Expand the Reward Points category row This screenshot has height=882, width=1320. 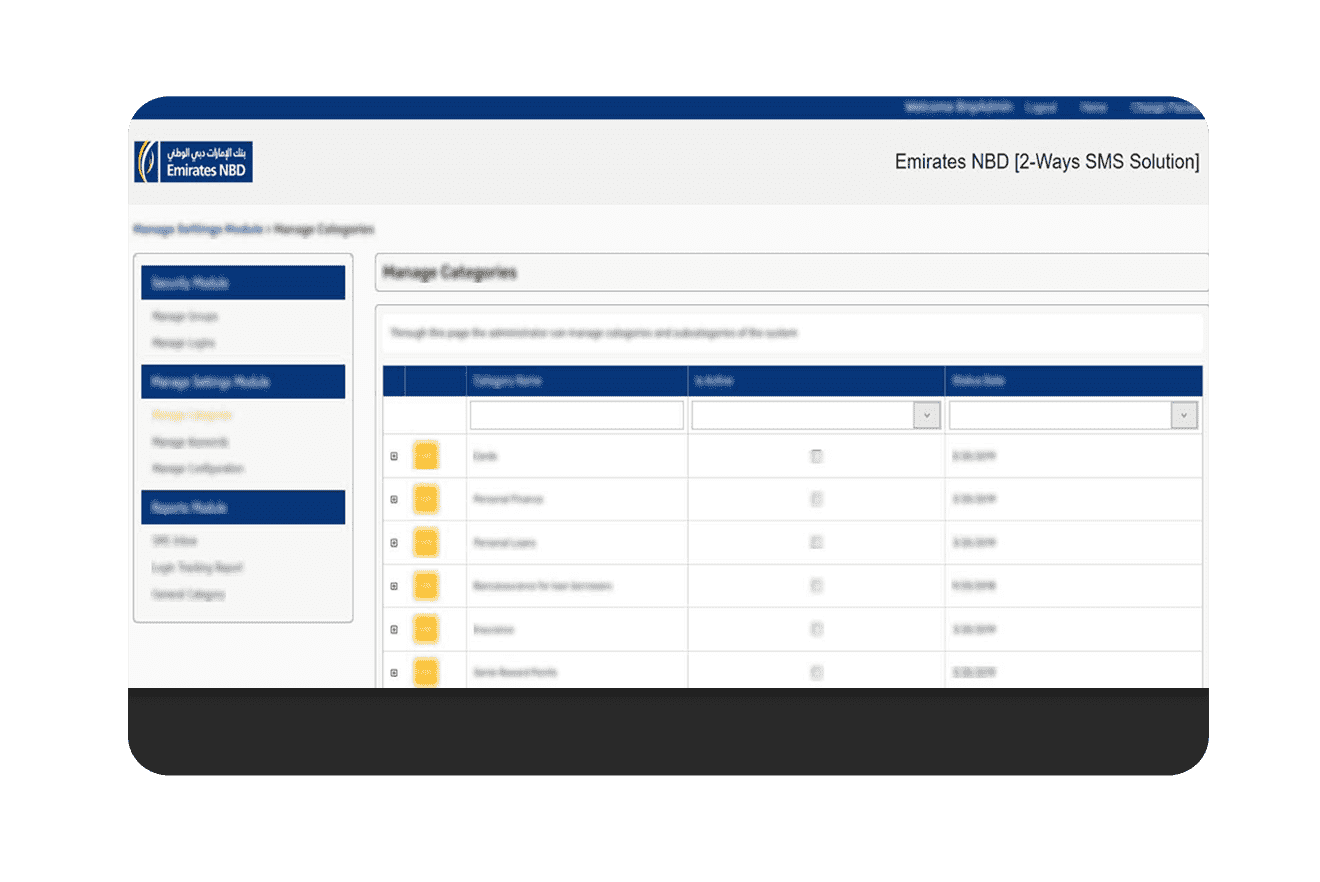tap(394, 673)
